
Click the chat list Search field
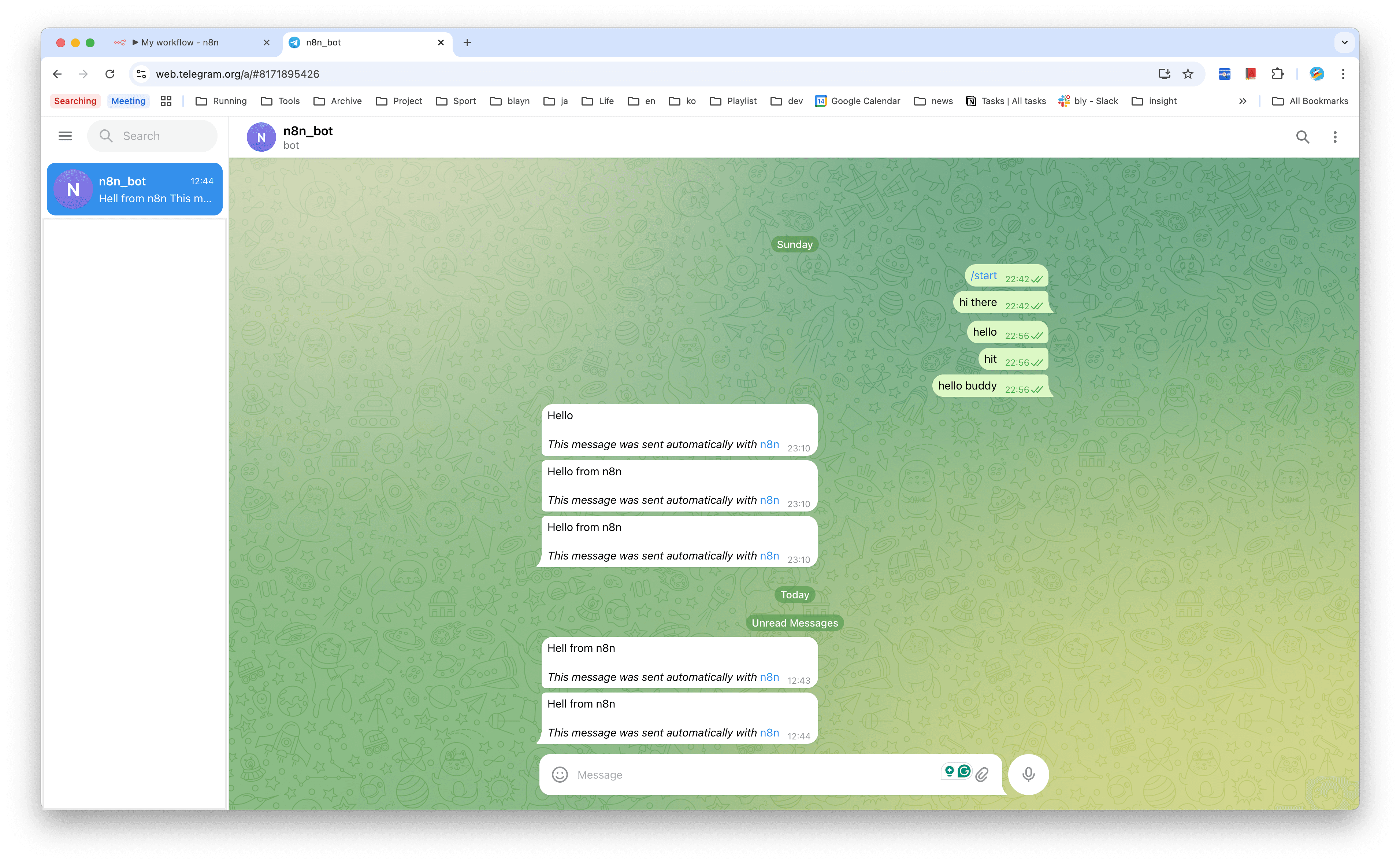152,136
